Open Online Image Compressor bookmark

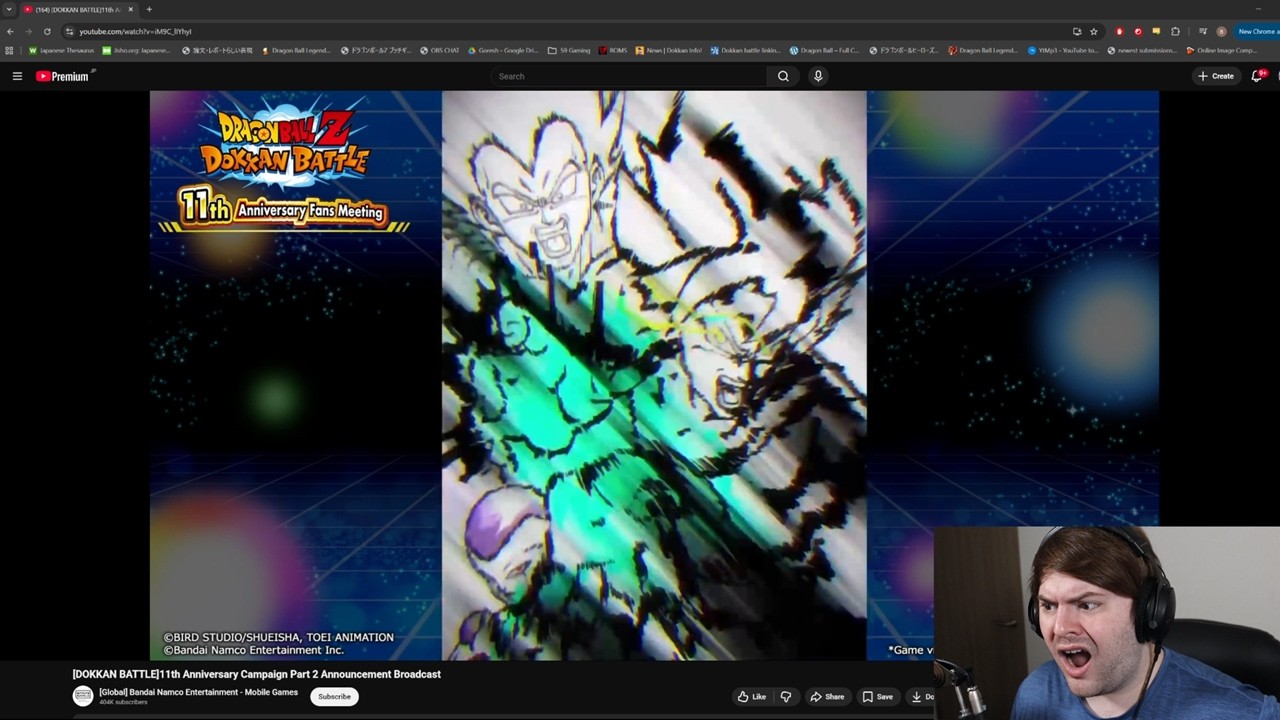point(1222,50)
